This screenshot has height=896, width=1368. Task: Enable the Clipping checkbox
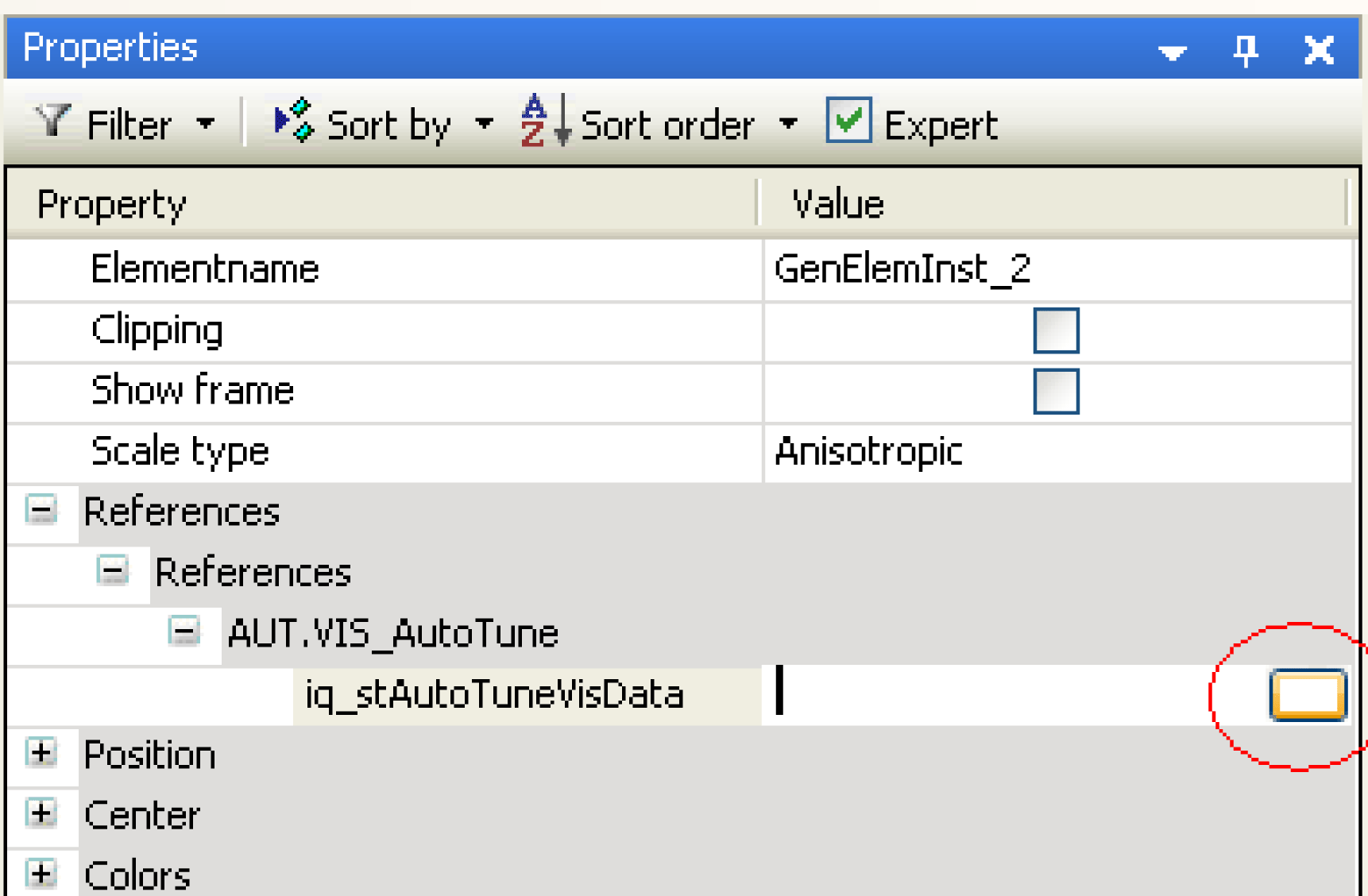[1056, 330]
